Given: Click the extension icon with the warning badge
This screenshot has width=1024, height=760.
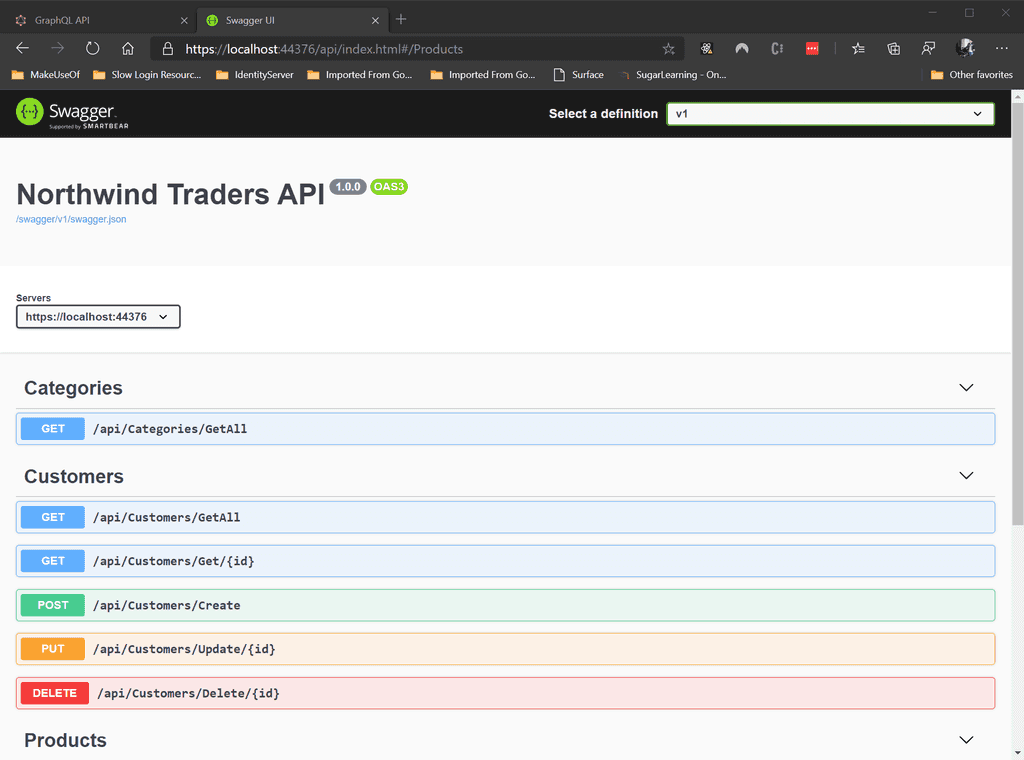Looking at the screenshot, I should point(707,48).
